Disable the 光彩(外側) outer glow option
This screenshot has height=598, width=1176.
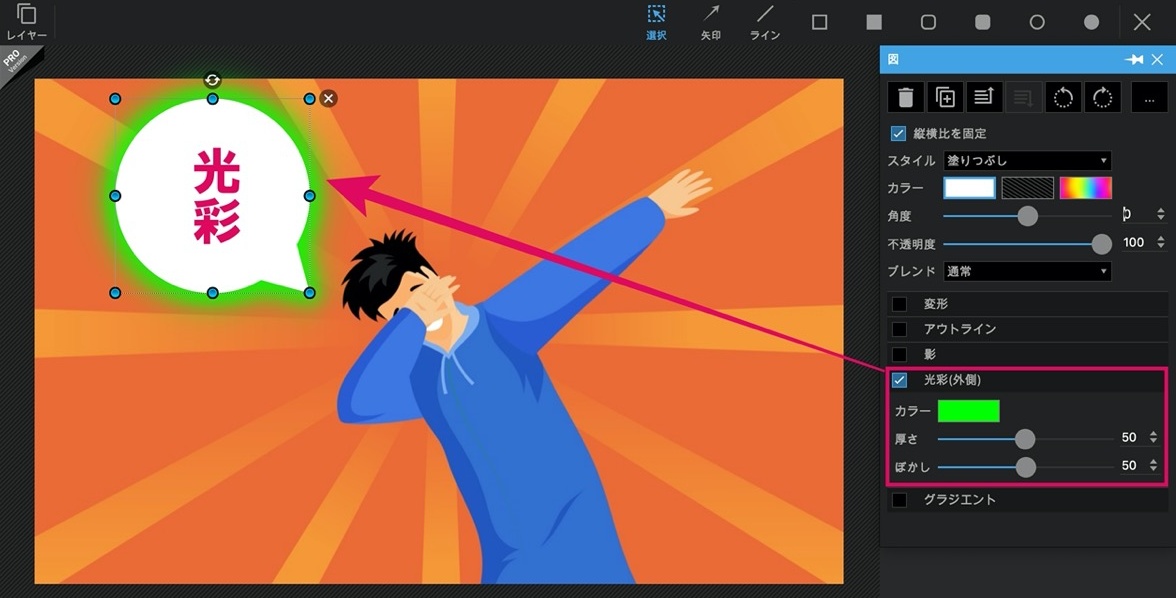click(898, 380)
